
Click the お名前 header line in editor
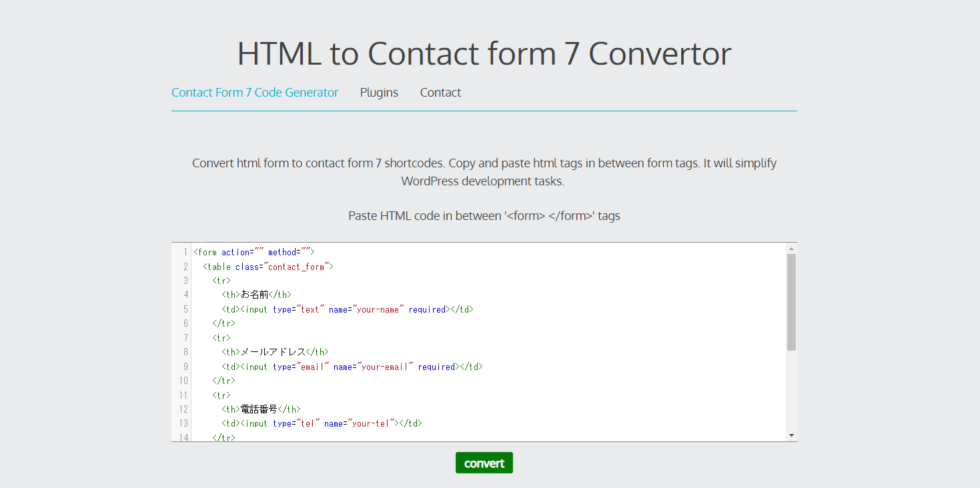(x=256, y=295)
